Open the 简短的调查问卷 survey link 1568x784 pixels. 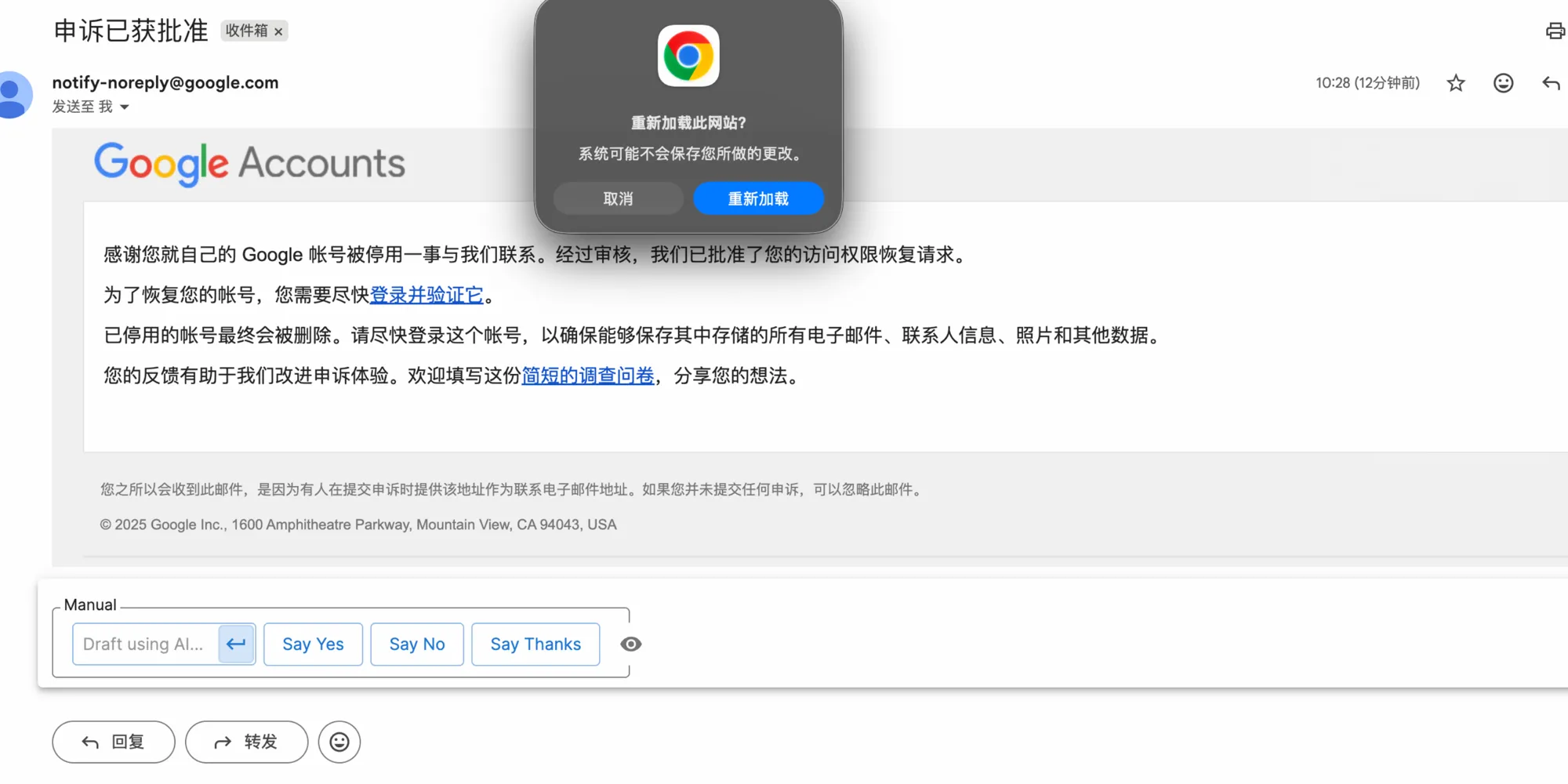(588, 376)
